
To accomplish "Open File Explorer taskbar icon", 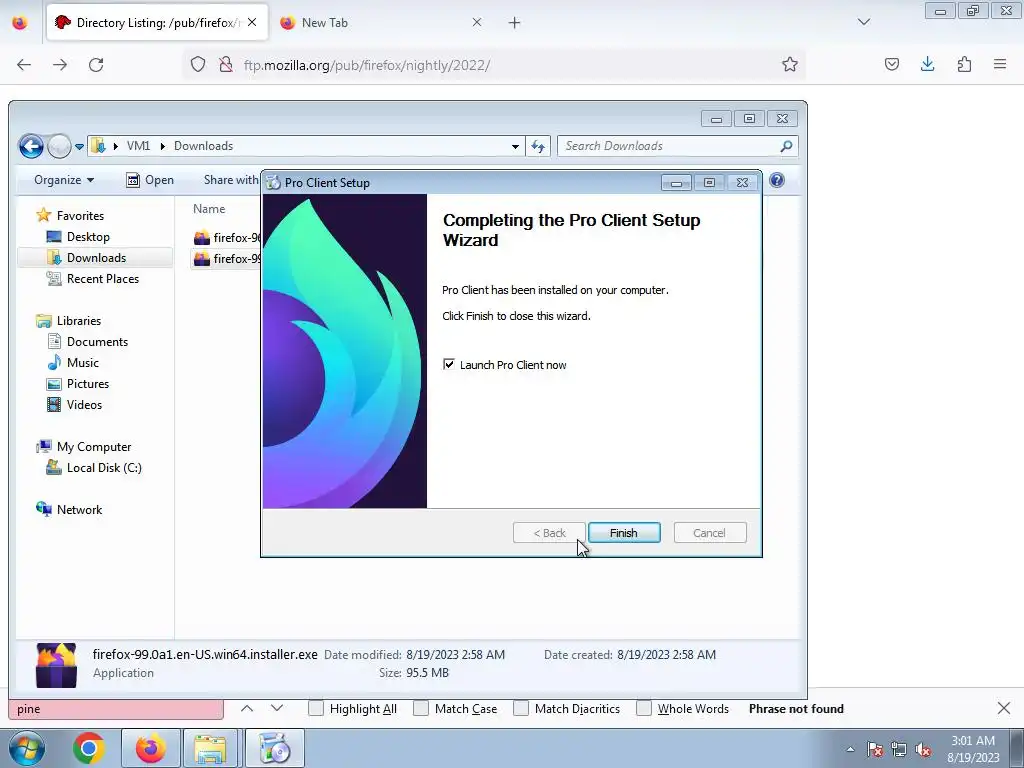I will point(212,748).
